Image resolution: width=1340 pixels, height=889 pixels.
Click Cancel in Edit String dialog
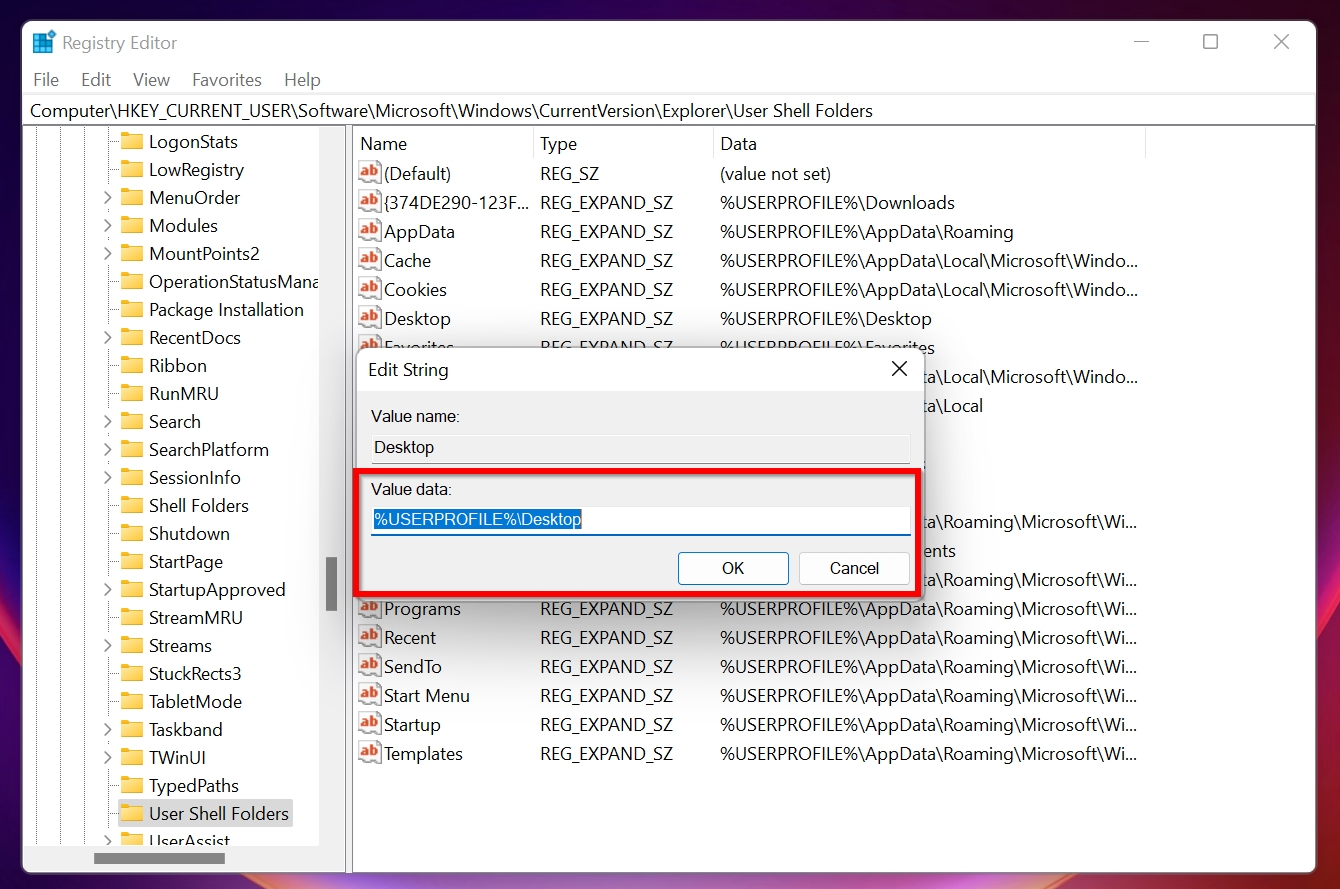854,568
